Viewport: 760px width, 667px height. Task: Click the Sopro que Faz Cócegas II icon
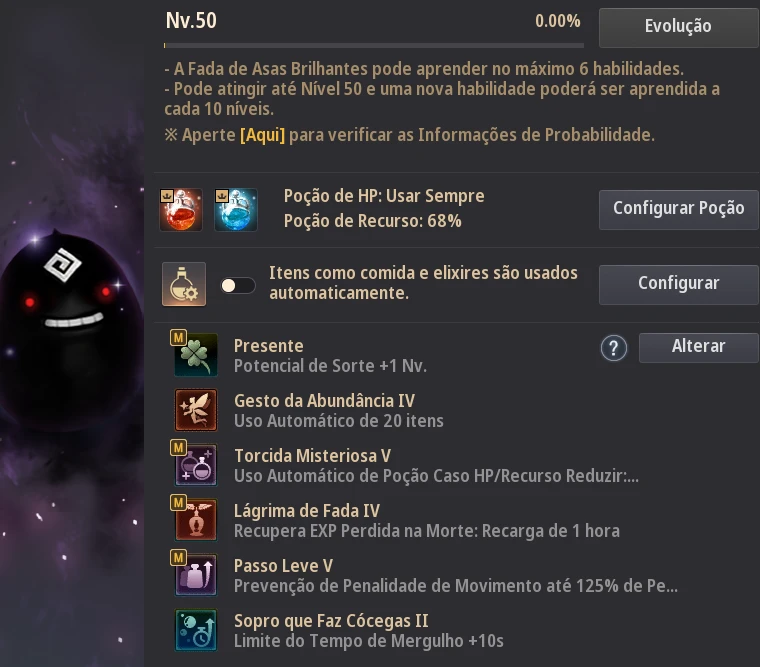(x=196, y=630)
